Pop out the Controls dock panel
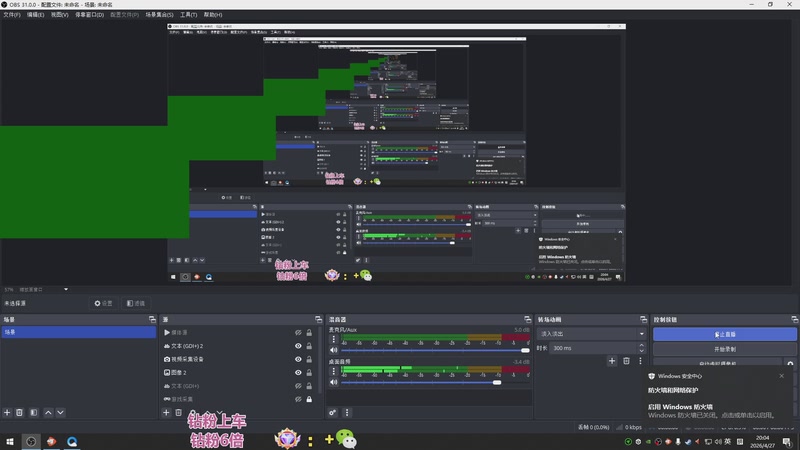The height and width of the screenshot is (450, 800). (x=794, y=319)
